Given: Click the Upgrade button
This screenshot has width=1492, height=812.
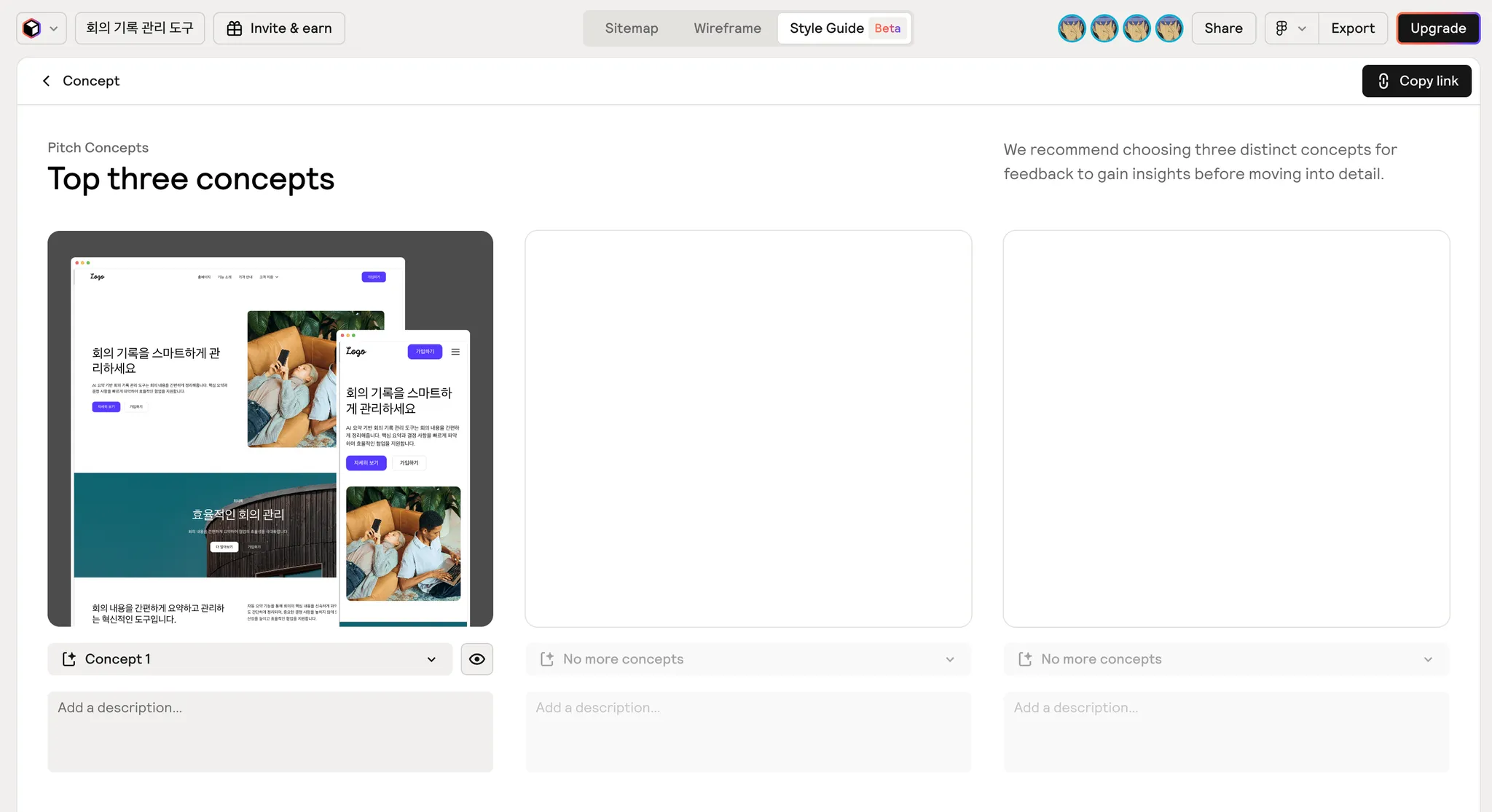Looking at the screenshot, I should [x=1438, y=28].
